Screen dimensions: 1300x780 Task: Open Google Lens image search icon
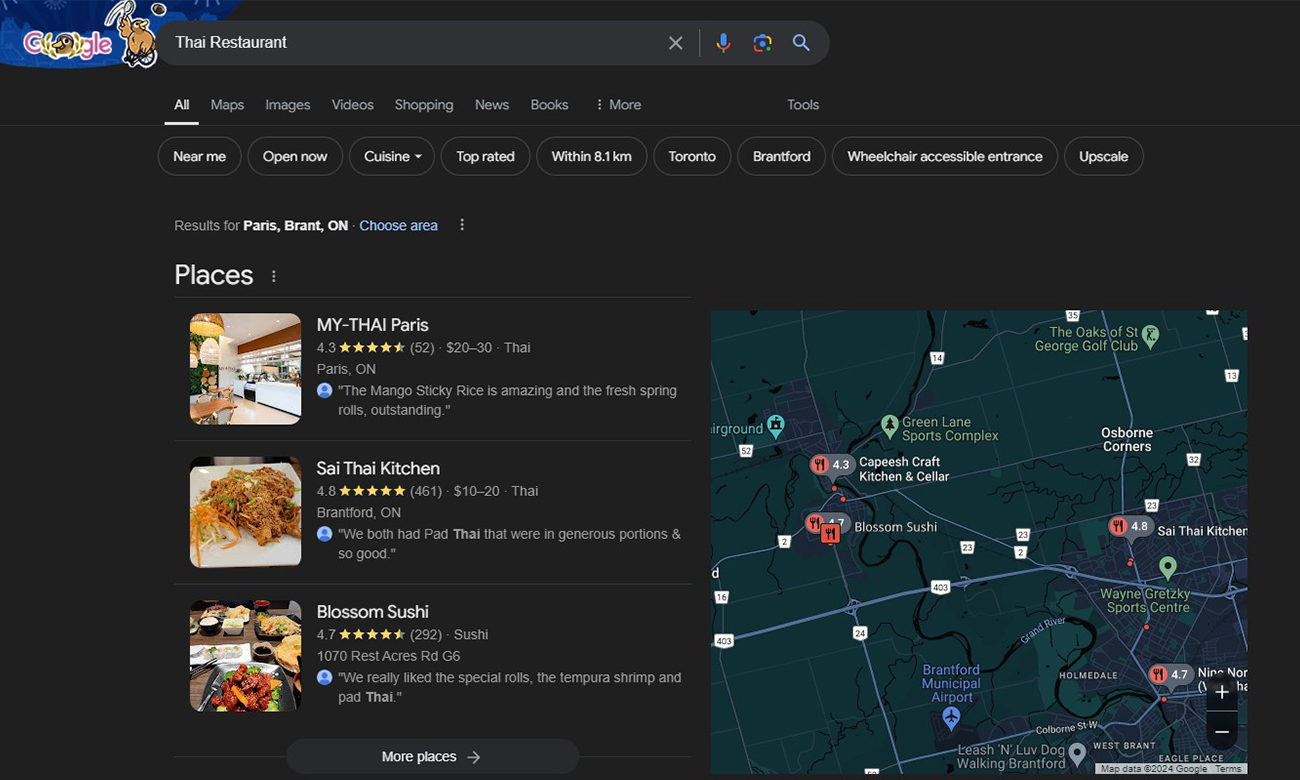pyautogui.click(x=762, y=43)
